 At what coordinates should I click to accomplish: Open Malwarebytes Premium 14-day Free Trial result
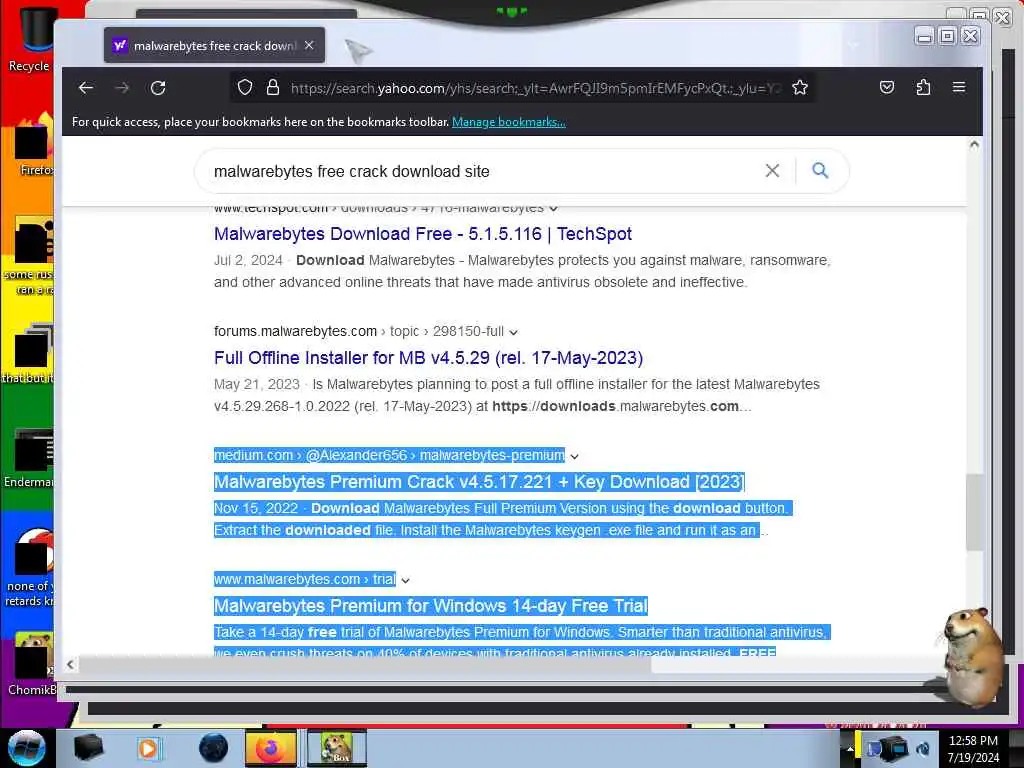[430, 606]
